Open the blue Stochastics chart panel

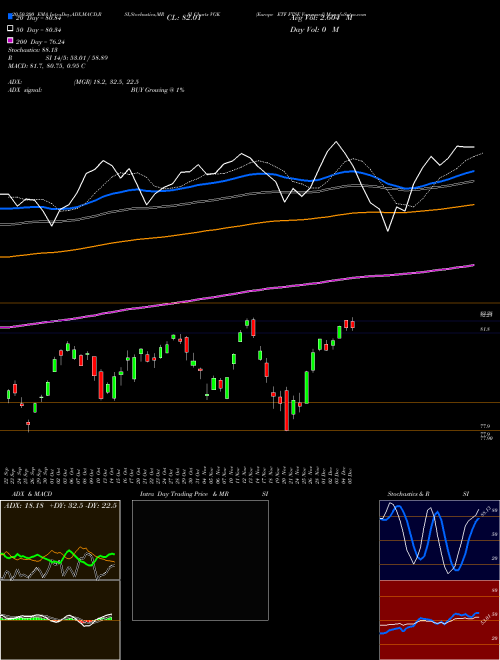pyautogui.click(x=439, y=540)
